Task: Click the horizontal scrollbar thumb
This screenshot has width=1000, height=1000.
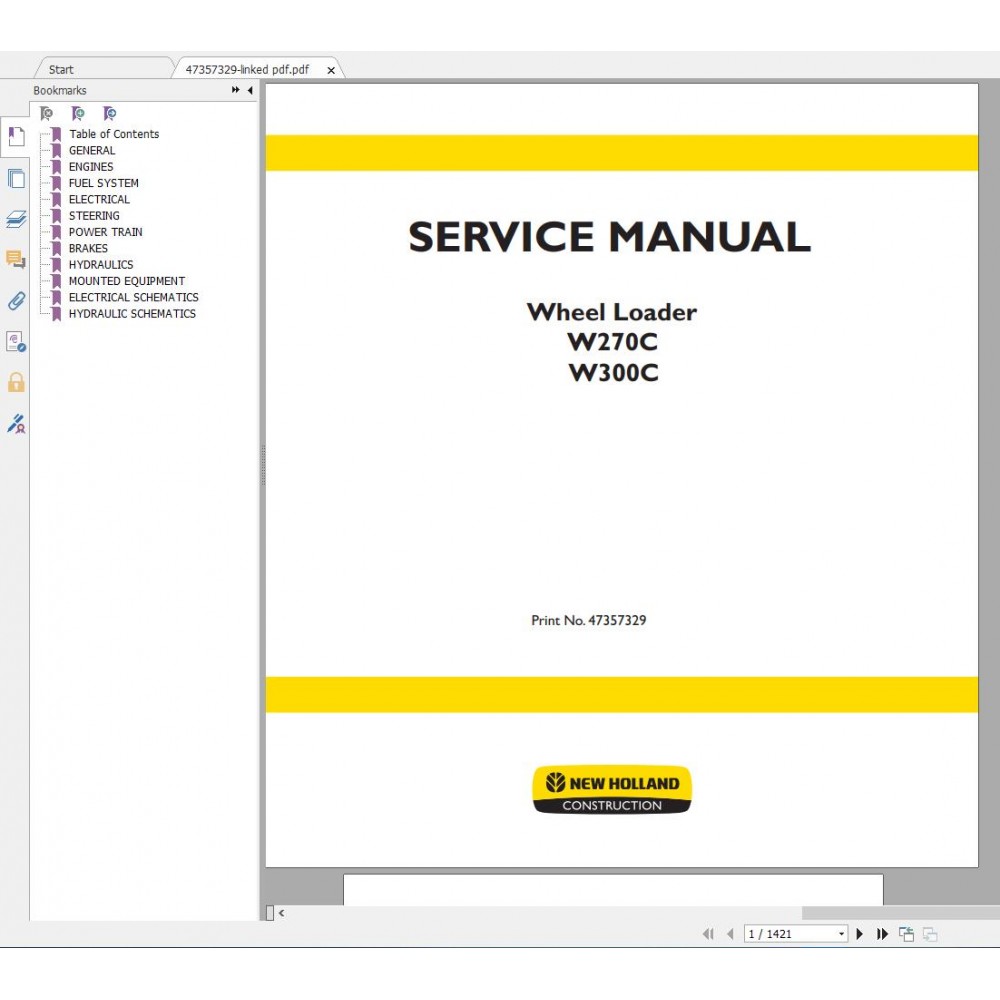Action: coord(901,913)
